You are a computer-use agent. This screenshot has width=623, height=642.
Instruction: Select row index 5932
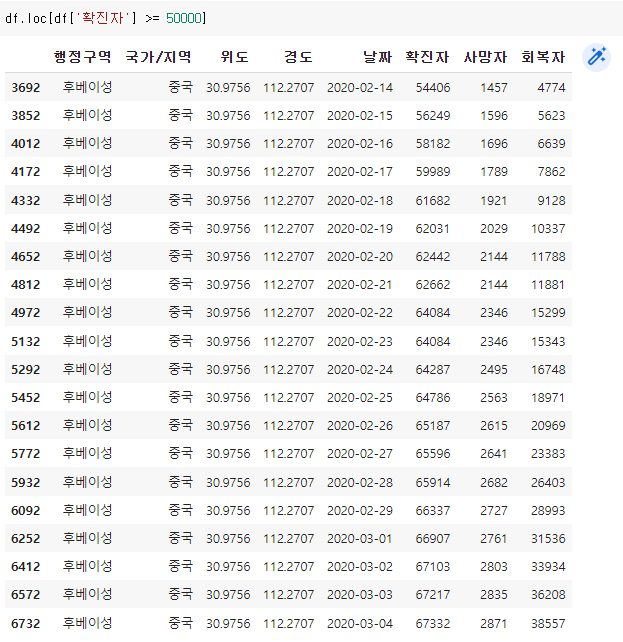pos(26,483)
